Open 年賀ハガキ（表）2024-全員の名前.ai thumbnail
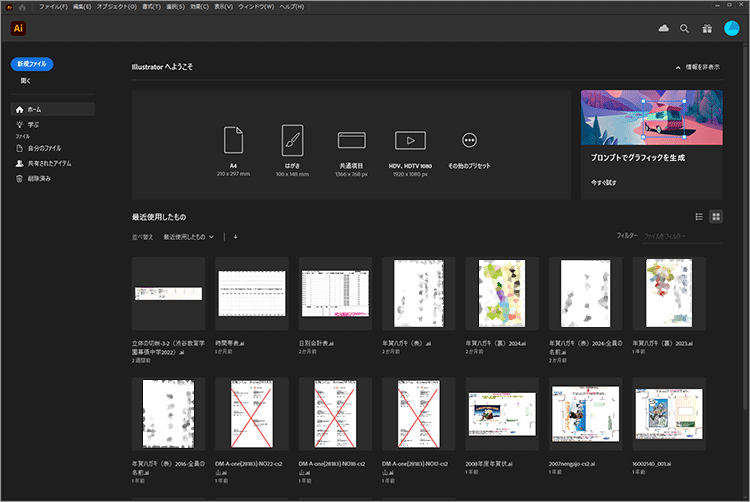 tap(585, 294)
